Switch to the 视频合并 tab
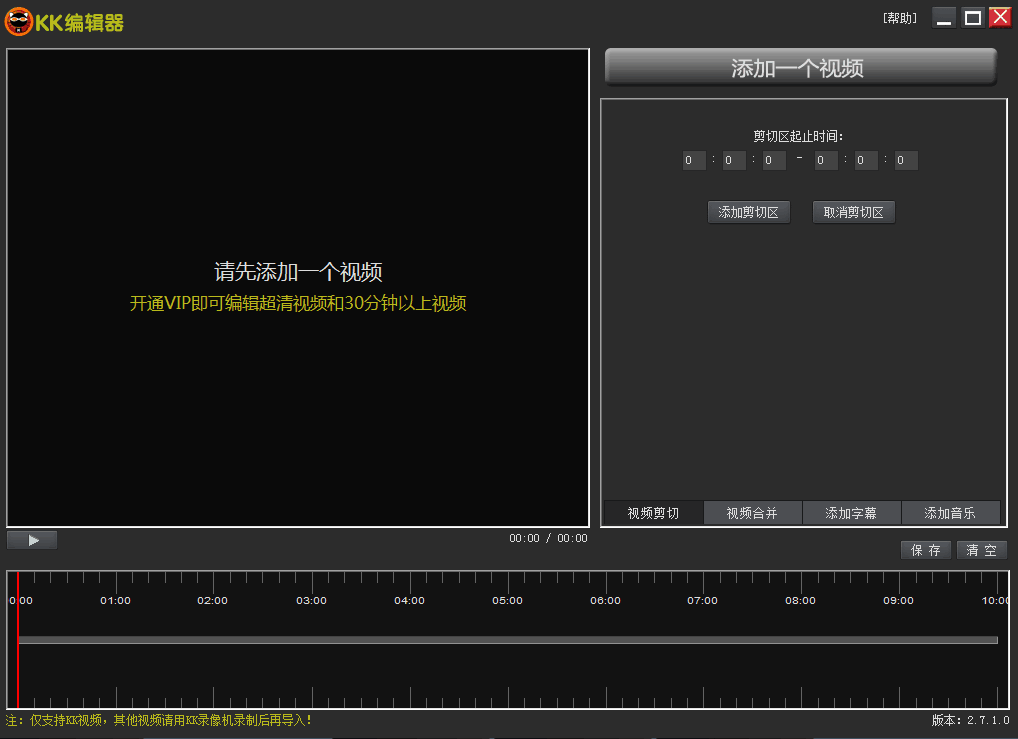The height and width of the screenshot is (739, 1018). point(752,513)
